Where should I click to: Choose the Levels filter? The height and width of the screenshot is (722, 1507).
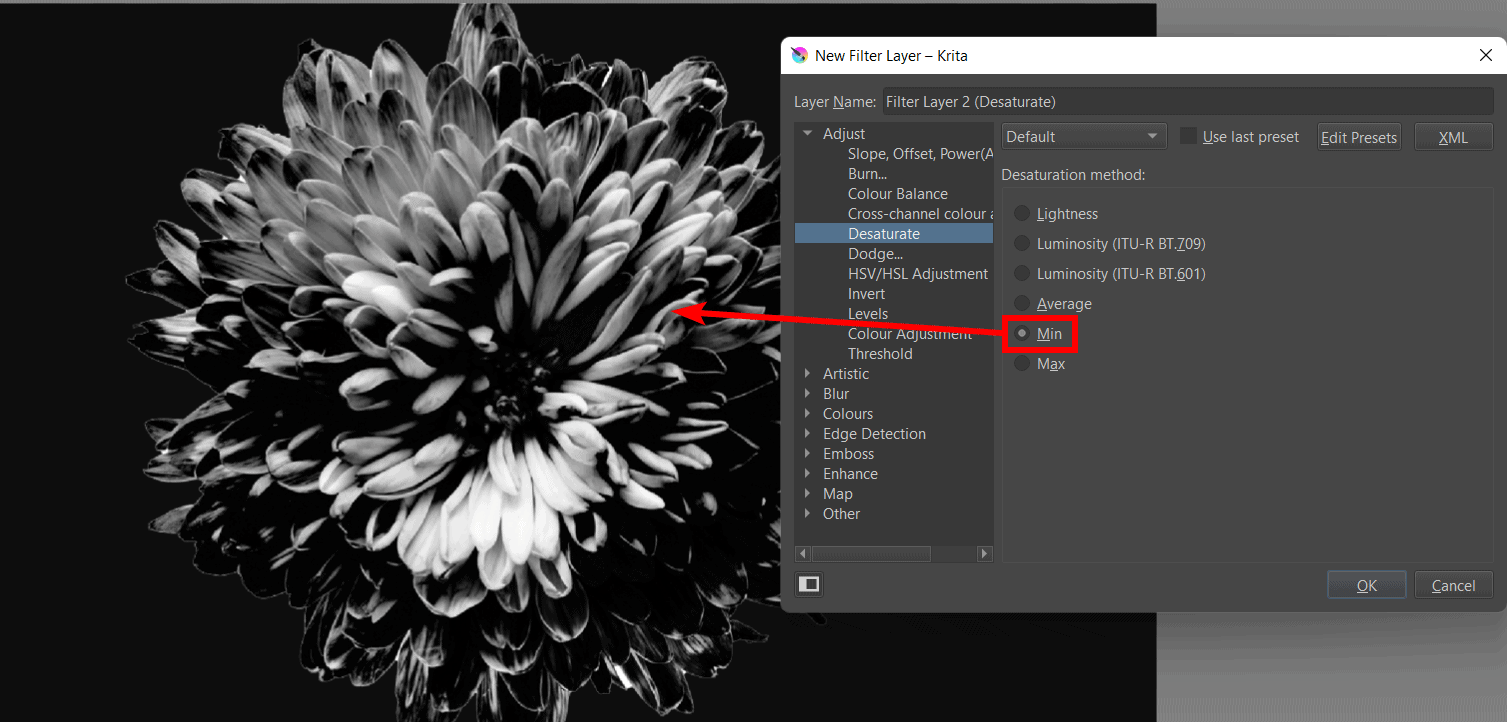pyautogui.click(x=867, y=314)
